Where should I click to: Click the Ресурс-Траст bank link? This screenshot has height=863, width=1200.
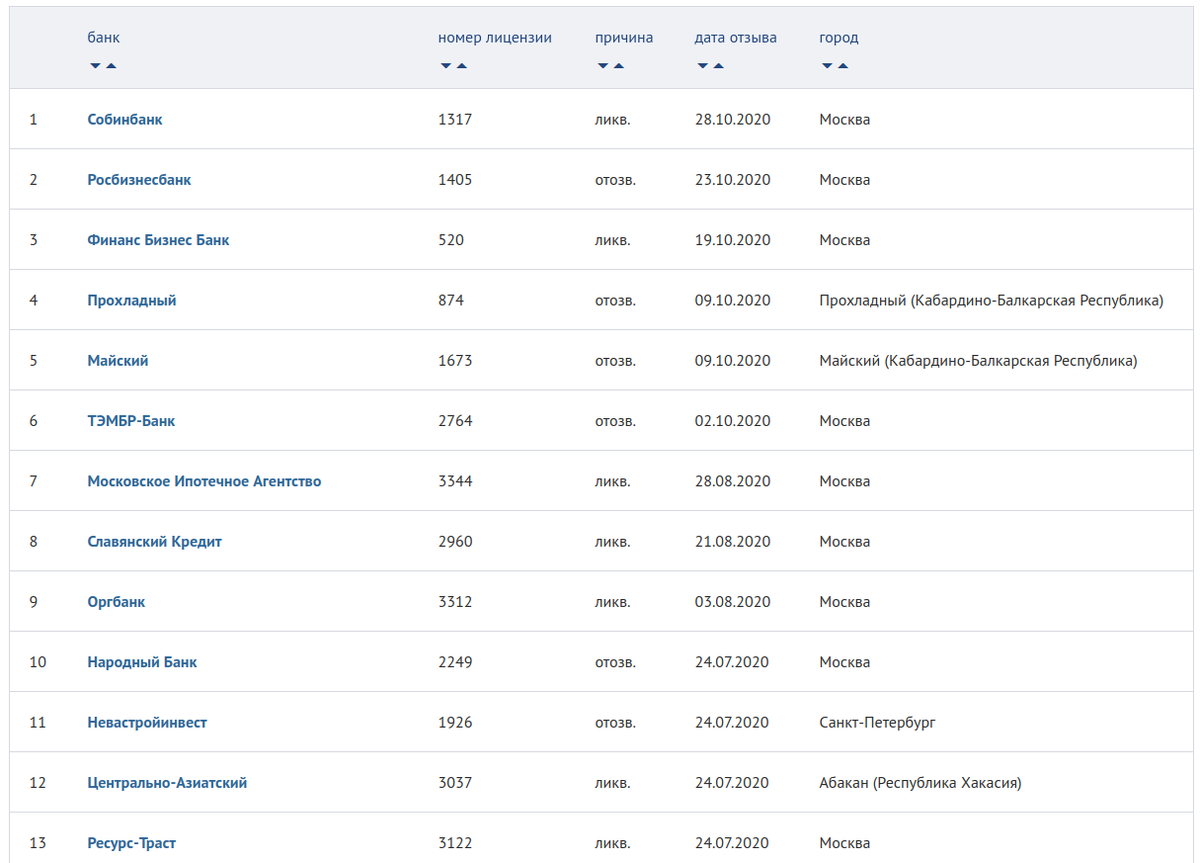point(131,843)
